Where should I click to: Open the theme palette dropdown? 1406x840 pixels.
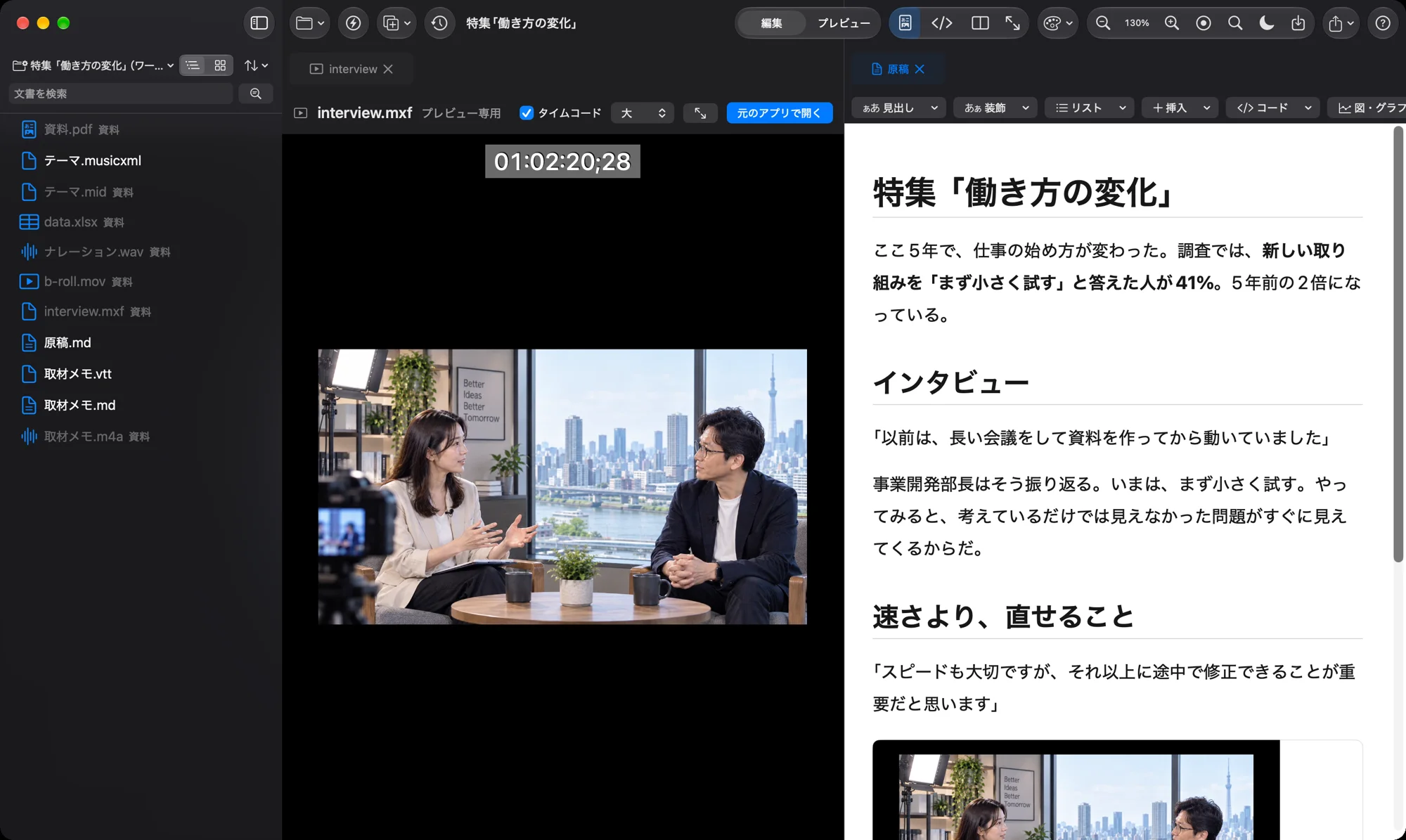pos(1057,23)
